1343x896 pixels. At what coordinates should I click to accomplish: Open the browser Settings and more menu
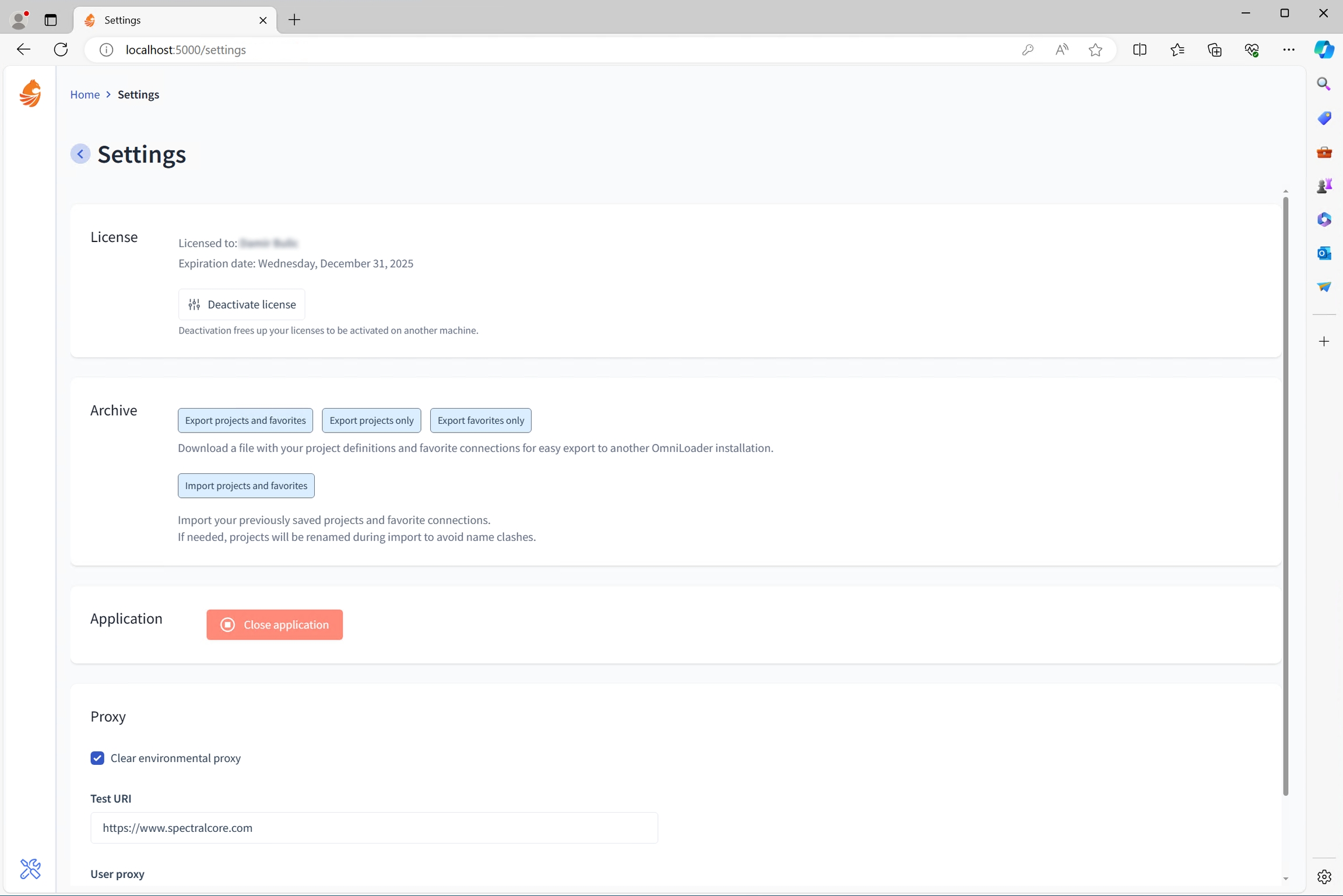1289,50
